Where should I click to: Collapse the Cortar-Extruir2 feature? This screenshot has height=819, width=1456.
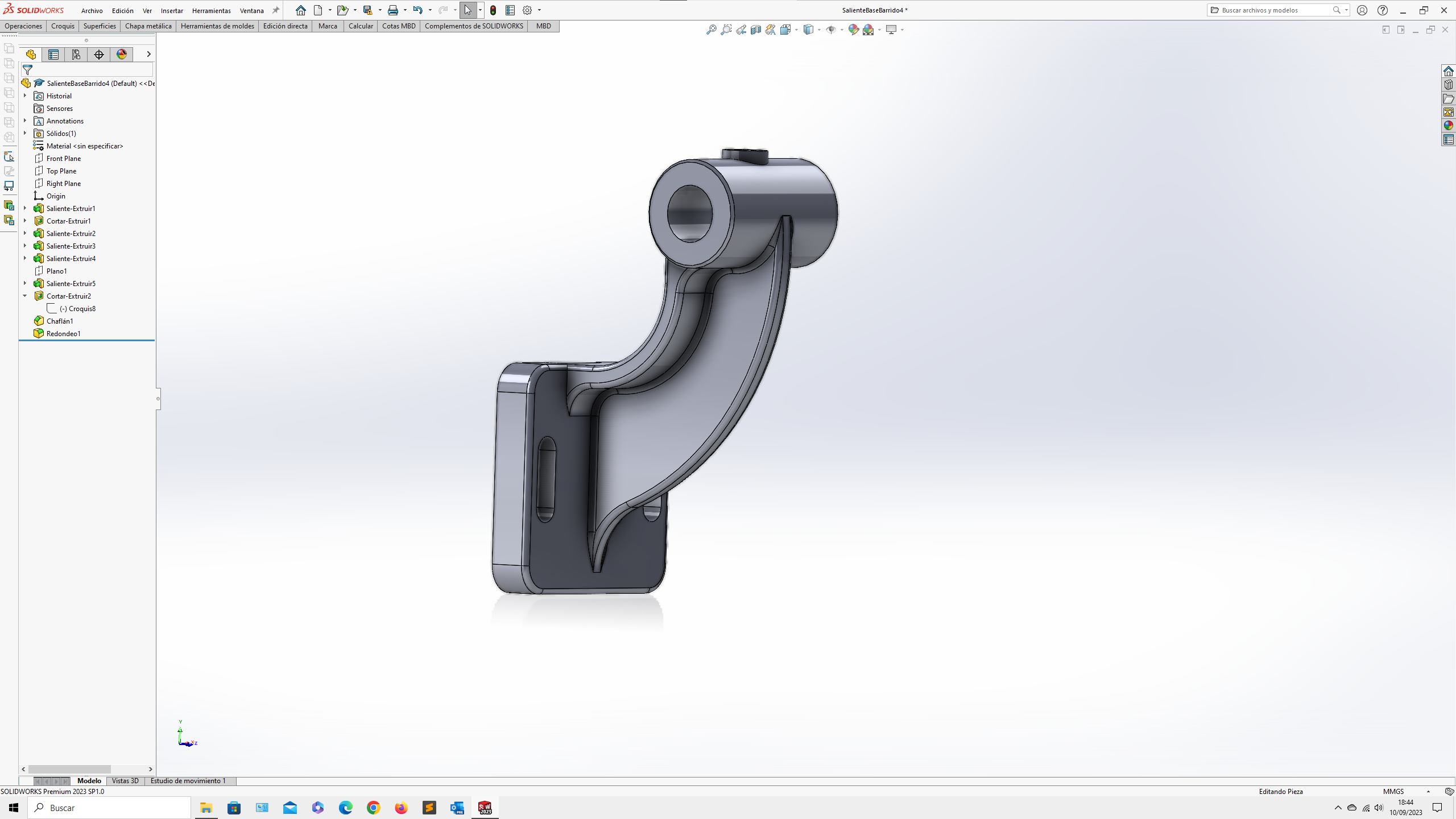coord(25,296)
